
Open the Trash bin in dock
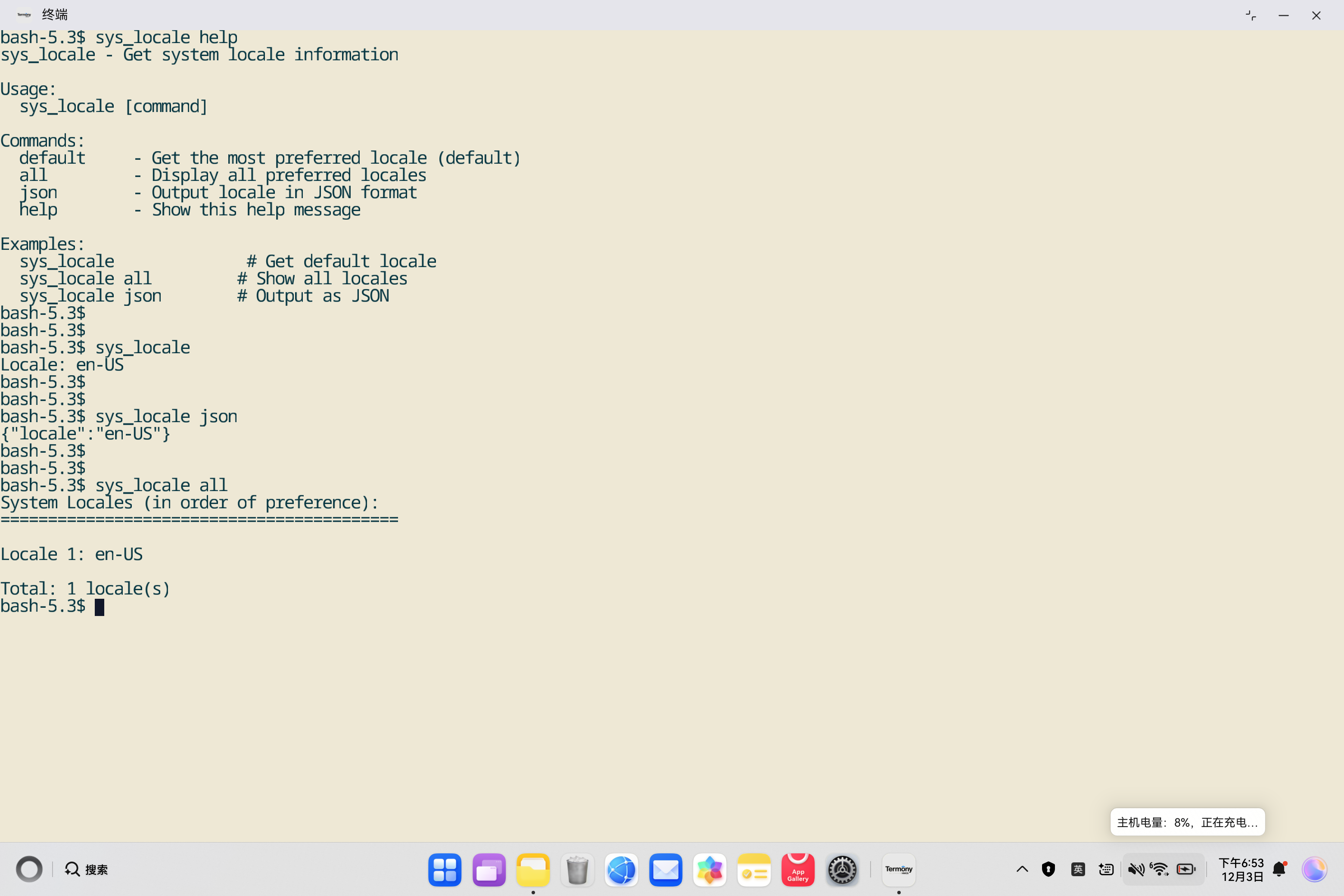pos(577,870)
